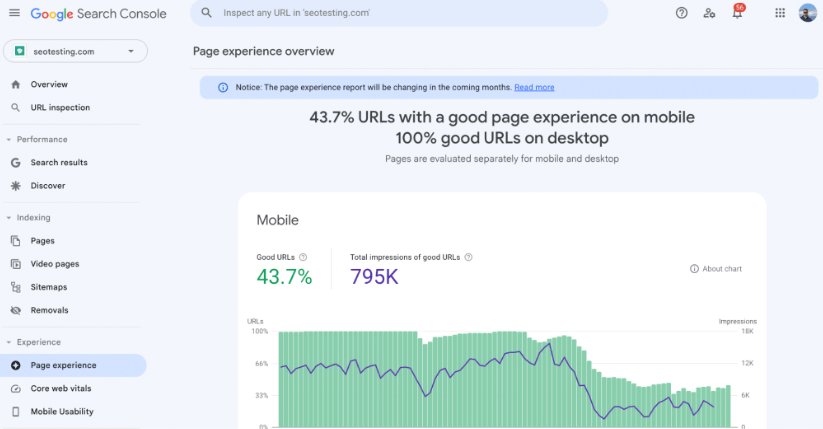Click help icon beside Good URLs
Screen dimensions: 823x429
click(x=303, y=257)
